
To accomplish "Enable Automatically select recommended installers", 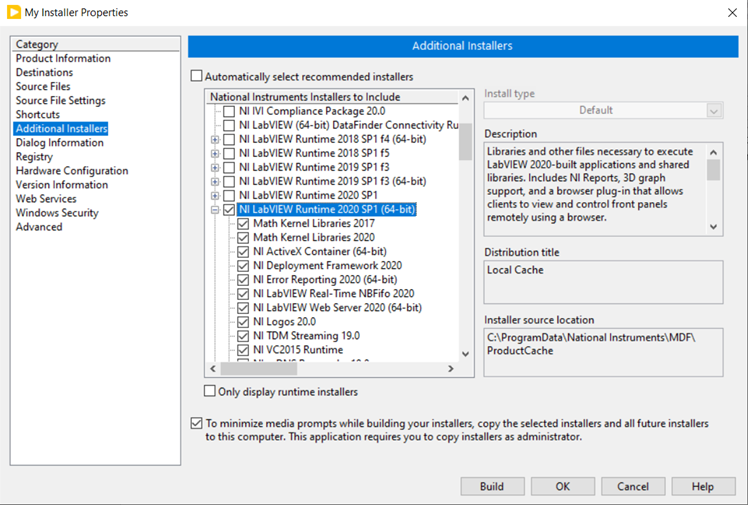I will click(x=197, y=76).
